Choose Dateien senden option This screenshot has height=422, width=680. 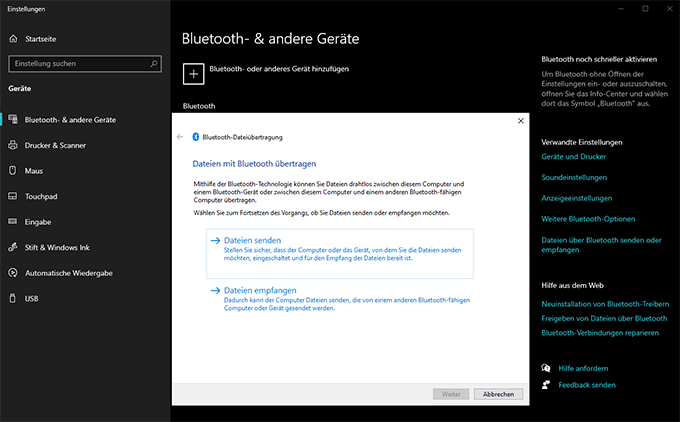(340, 253)
